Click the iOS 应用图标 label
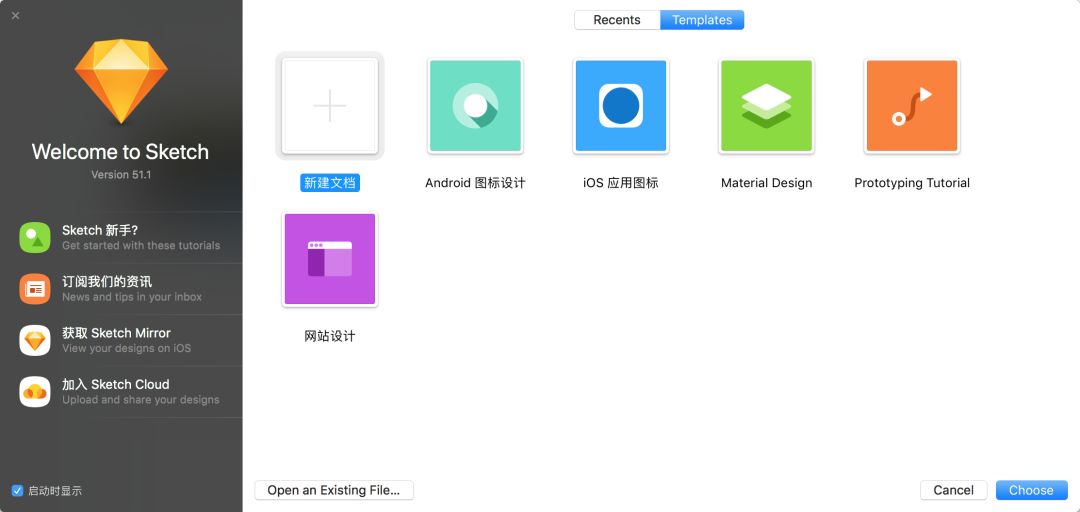 621,183
